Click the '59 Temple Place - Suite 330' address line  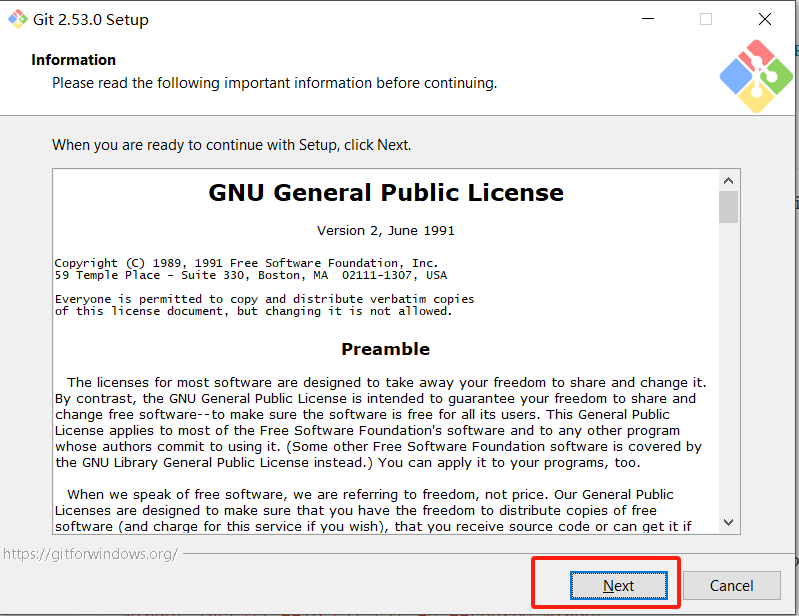tap(251, 275)
